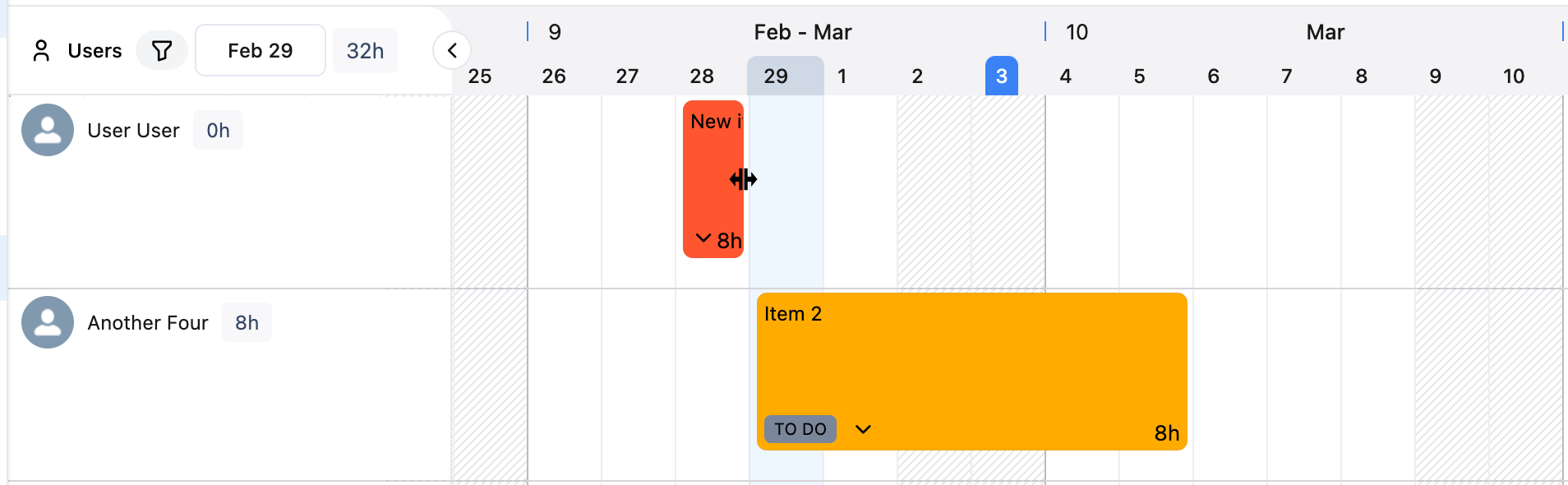The width and height of the screenshot is (1568, 485).
Task: Expand the red New item chevron
Action: coord(703,238)
